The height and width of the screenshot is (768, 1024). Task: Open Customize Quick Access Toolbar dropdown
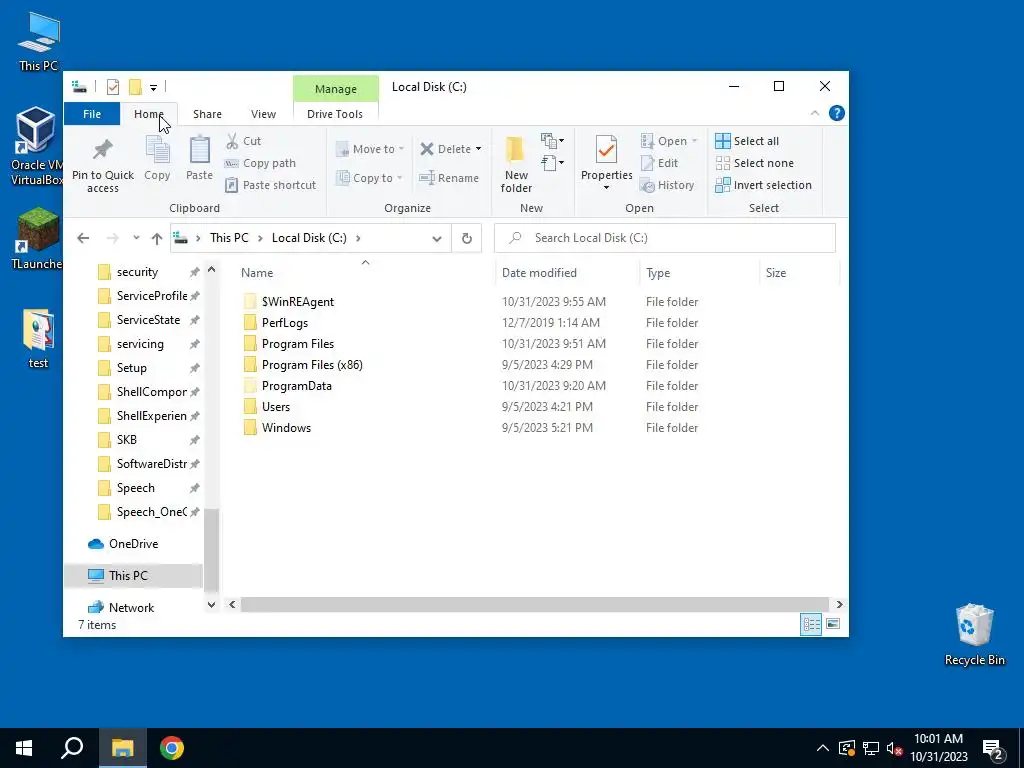point(153,88)
